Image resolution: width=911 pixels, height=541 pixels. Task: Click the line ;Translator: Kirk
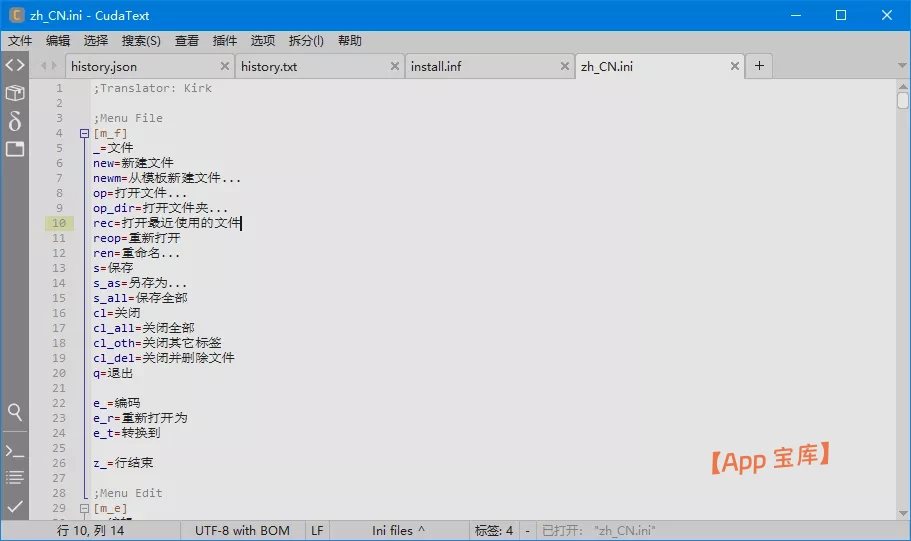point(152,88)
